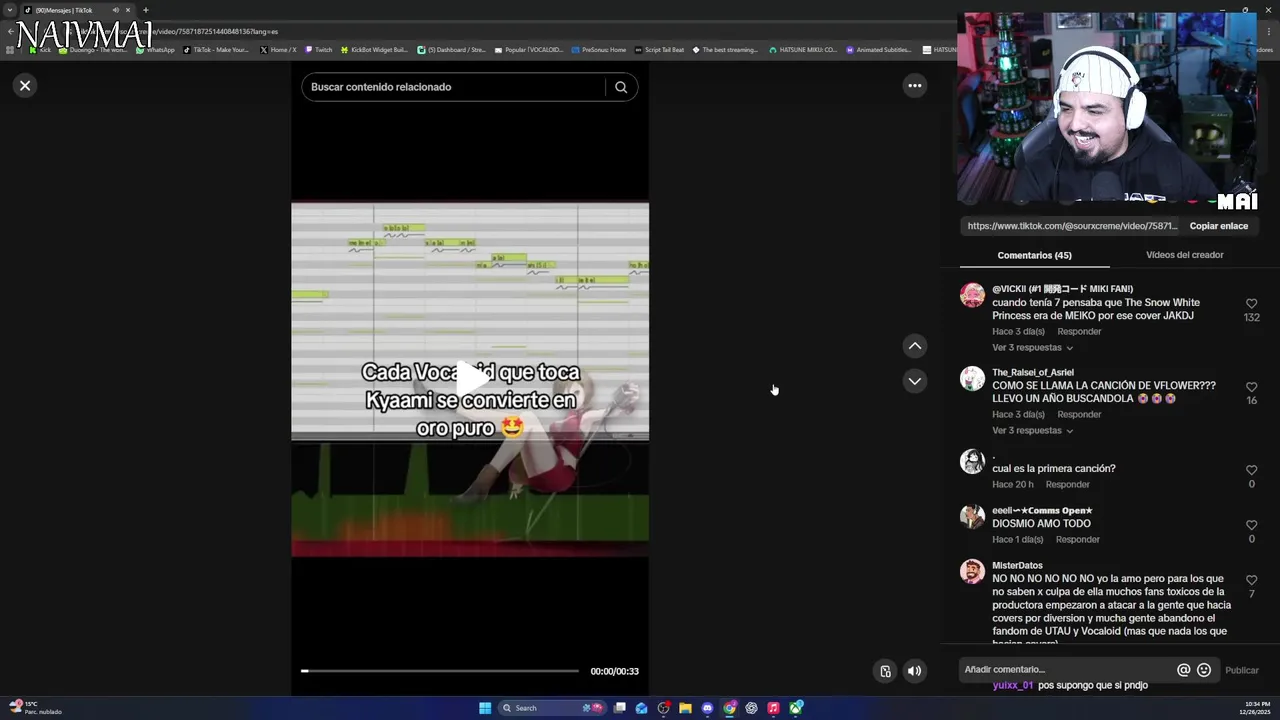This screenshot has width=1280, height=720.
Task: Click the search magnifier icon in related content bar
Action: (621, 87)
